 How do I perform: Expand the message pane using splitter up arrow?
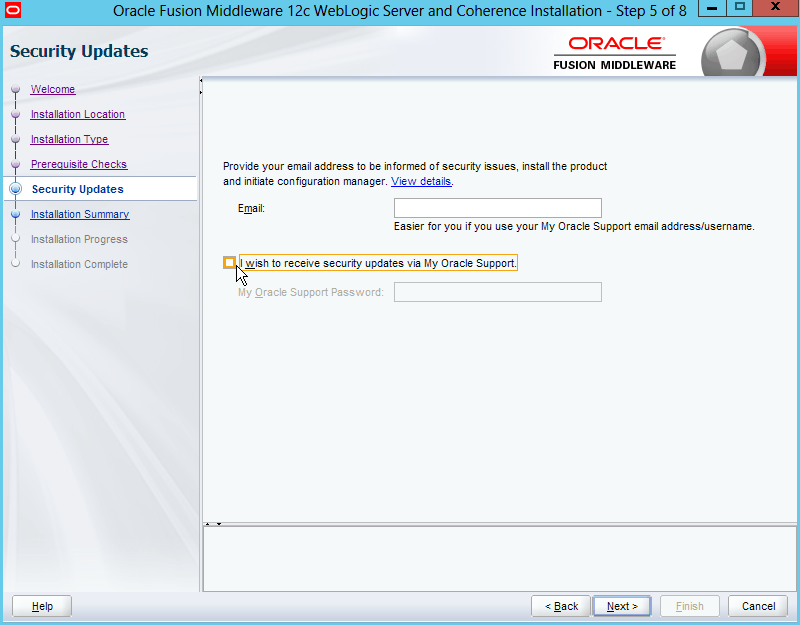click(x=208, y=523)
